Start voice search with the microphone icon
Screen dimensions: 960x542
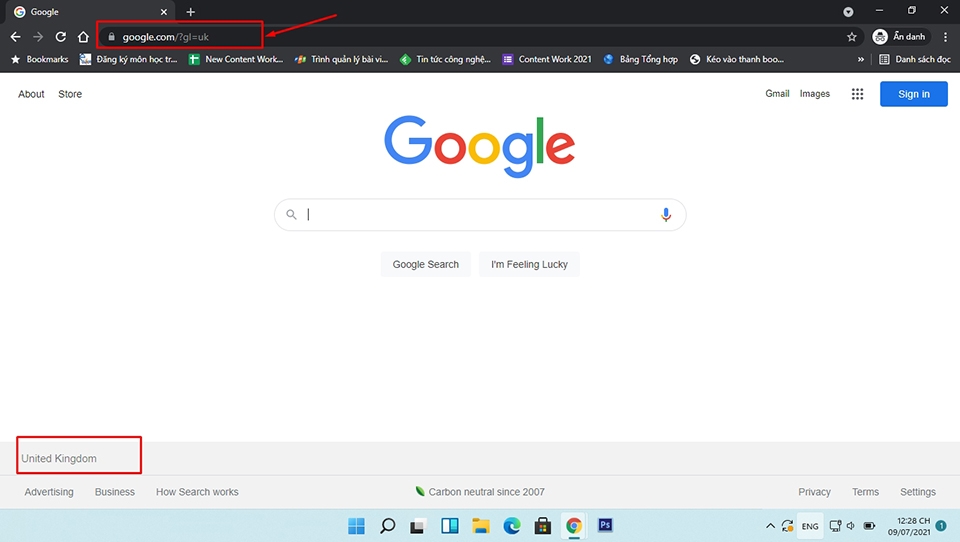666,214
